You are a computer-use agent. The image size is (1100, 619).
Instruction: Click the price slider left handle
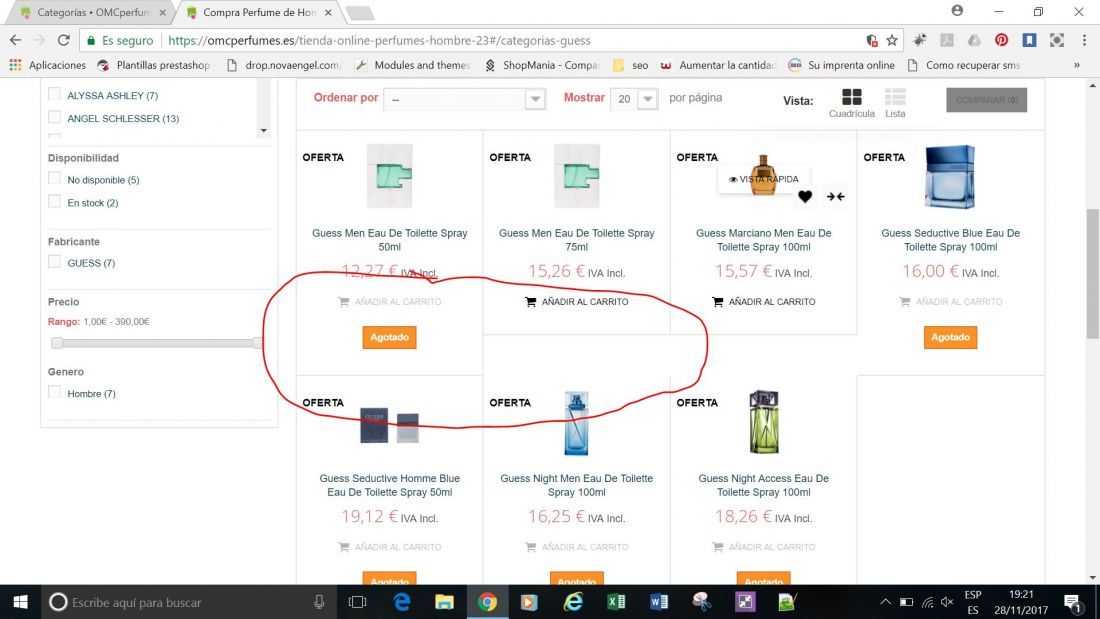(x=58, y=342)
